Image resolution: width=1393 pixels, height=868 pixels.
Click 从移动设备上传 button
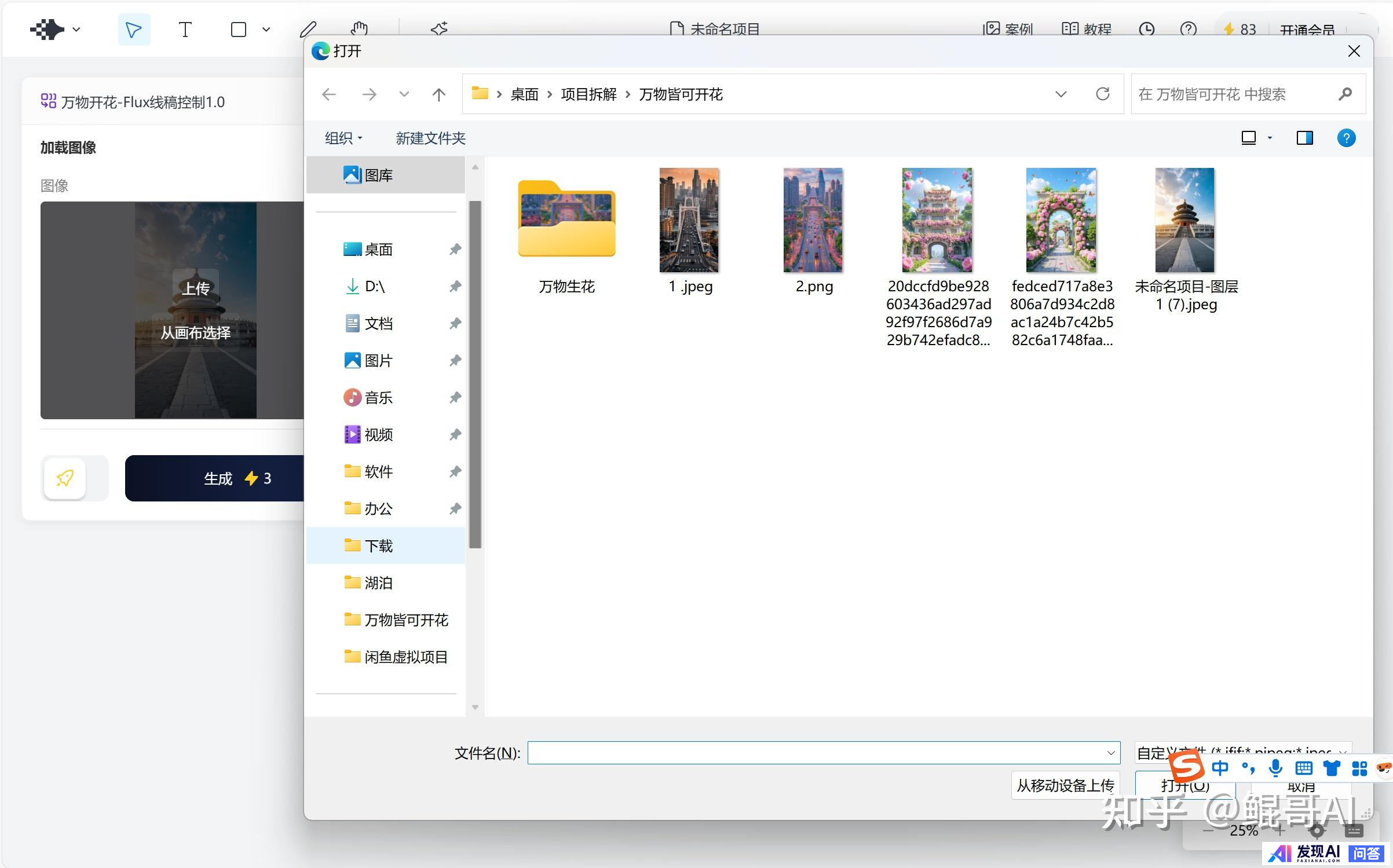[x=1065, y=785]
